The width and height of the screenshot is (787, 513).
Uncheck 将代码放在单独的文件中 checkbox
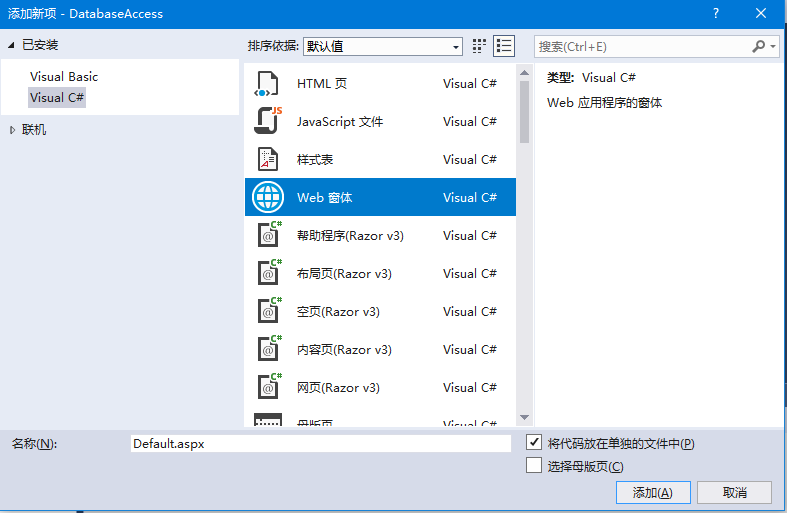534,443
